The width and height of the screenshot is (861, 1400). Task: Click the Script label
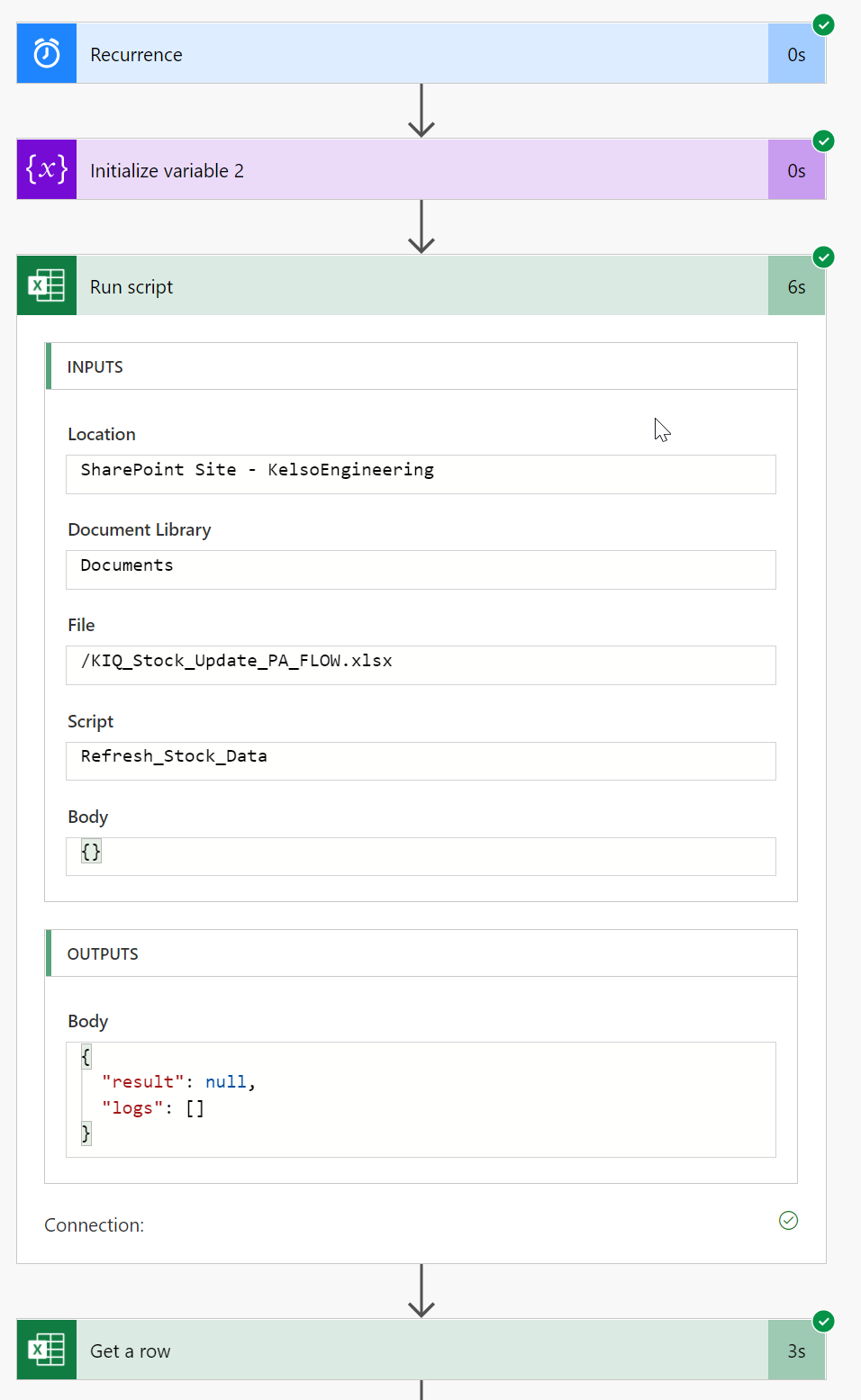pyautogui.click(x=90, y=721)
